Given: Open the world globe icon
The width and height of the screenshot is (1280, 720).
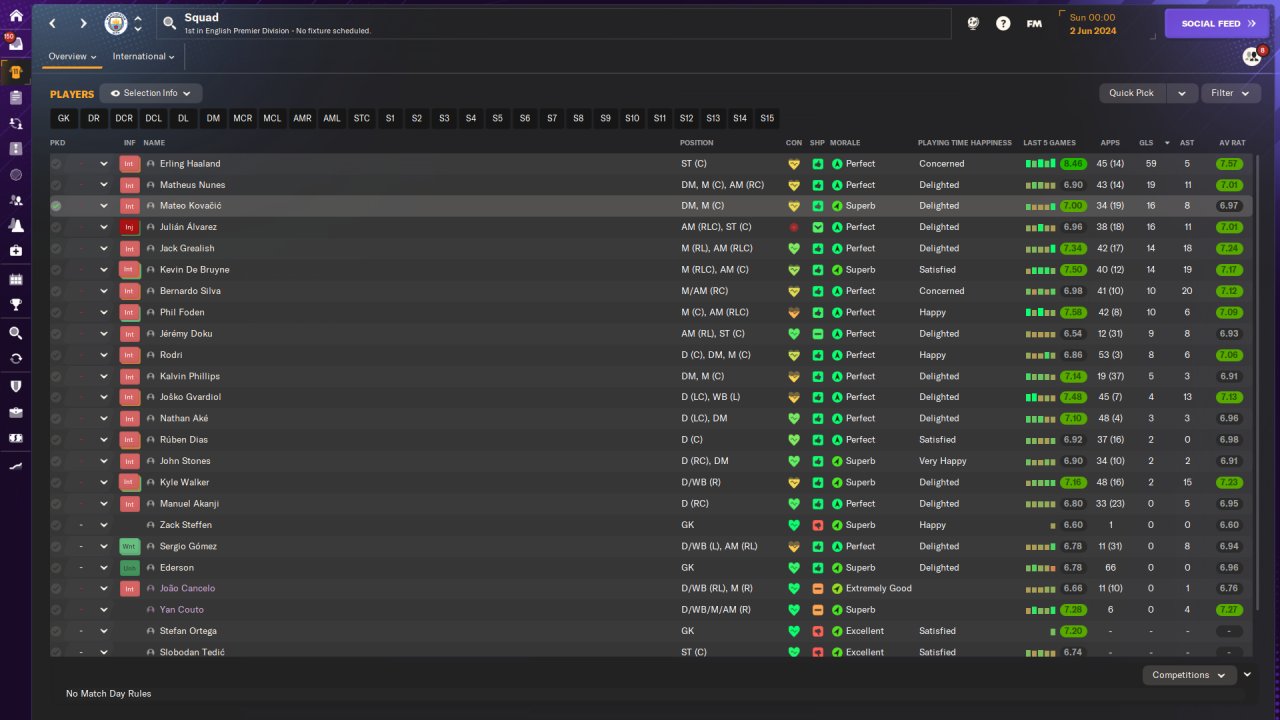Looking at the screenshot, I should tap(973, 23).
